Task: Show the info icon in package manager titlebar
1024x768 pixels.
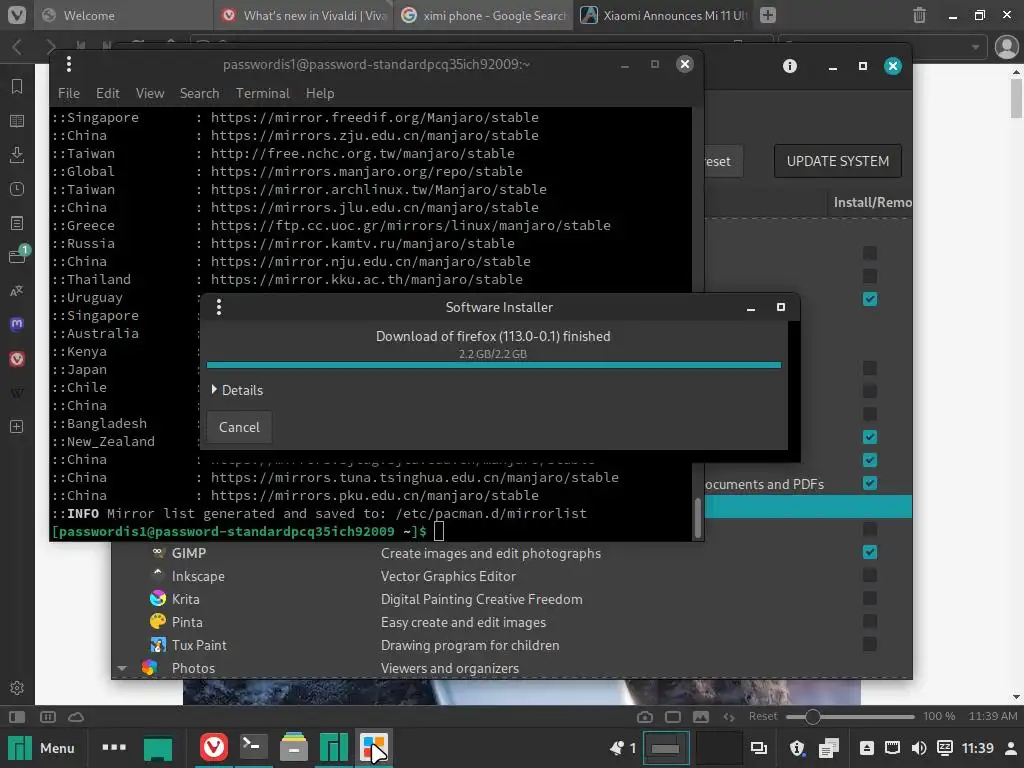Action: click(790, 66)
